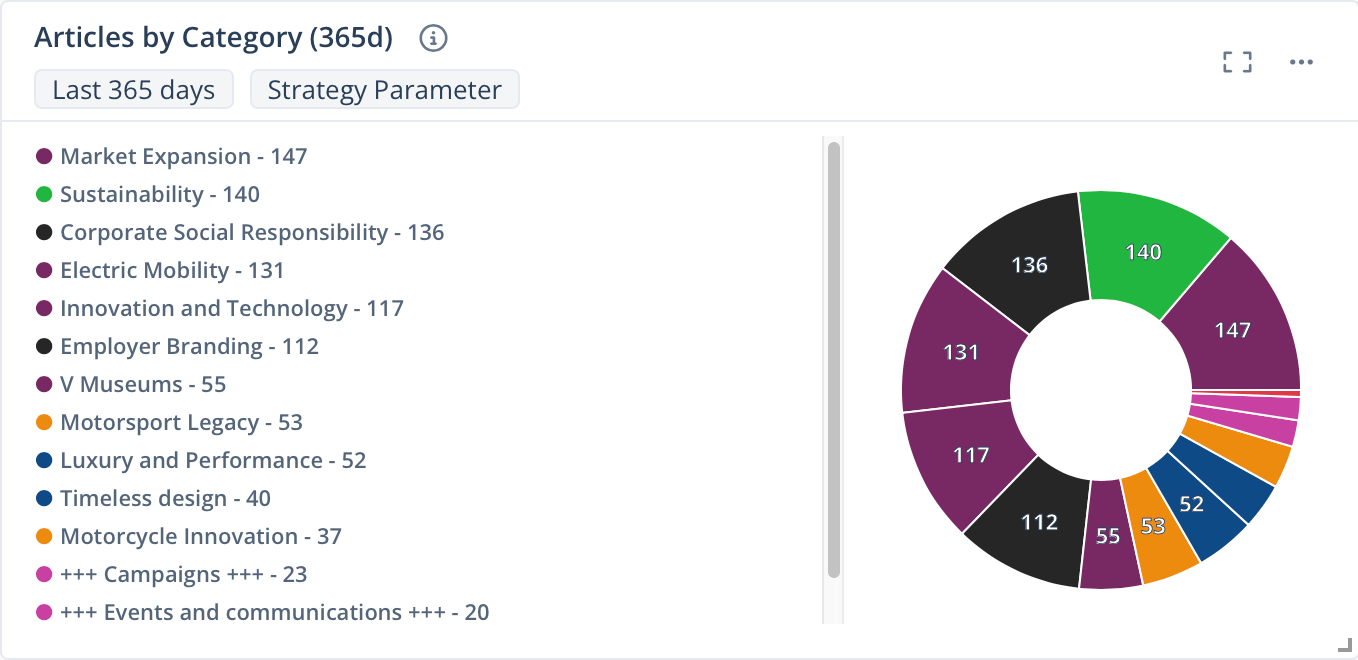This screenshot has height=660, width=1358.
Task: Click the Motorsport Legacy legend color dot
Action: point(44,421)
